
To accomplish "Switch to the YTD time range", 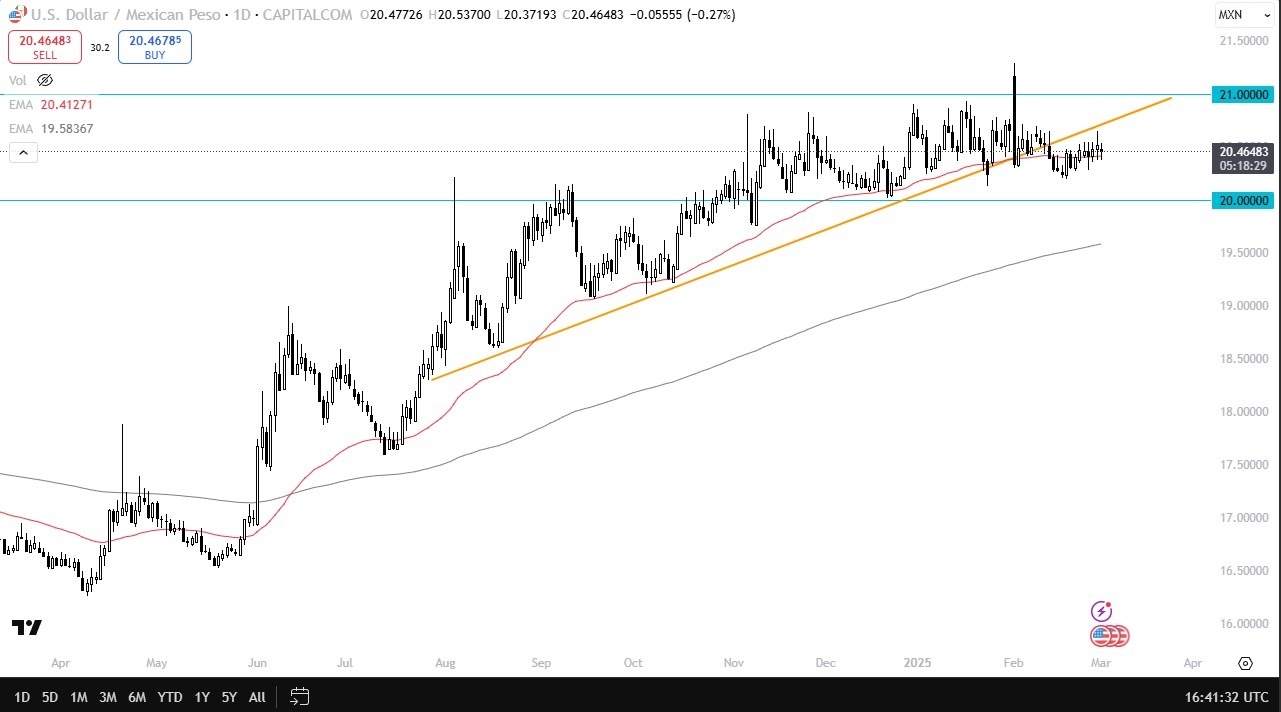I will [x=170, y=696].
